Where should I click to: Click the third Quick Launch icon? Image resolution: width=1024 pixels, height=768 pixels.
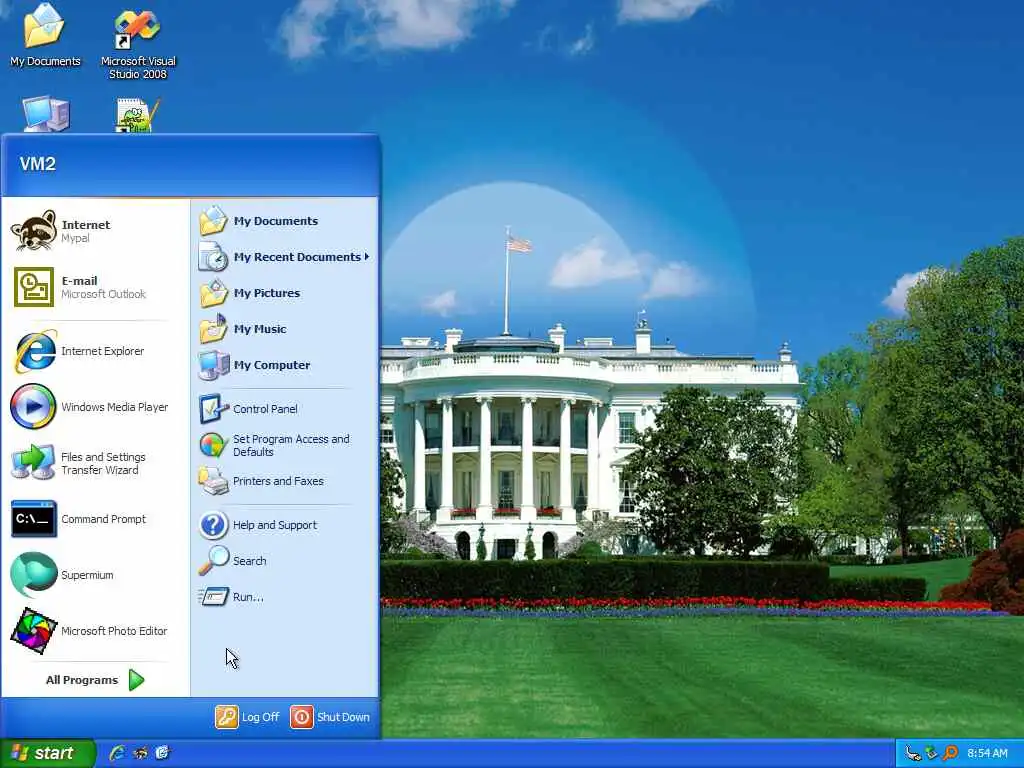click(162, 753)
